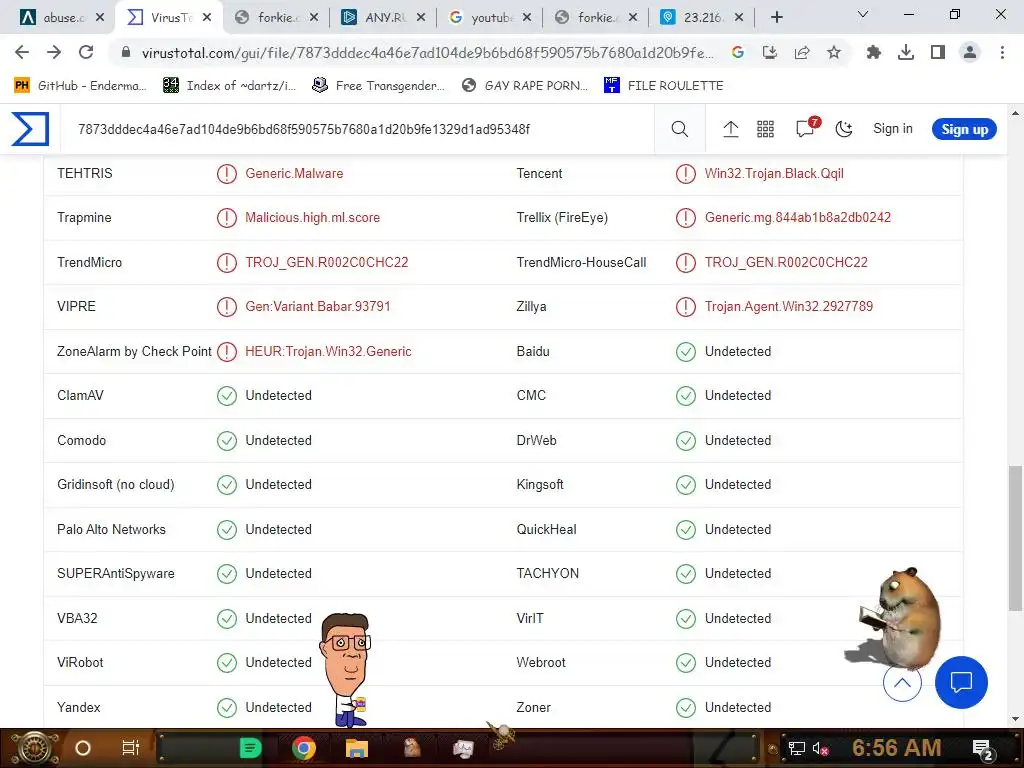Click the Sign in link
The image size is (1024, 768).
(892, 129)
